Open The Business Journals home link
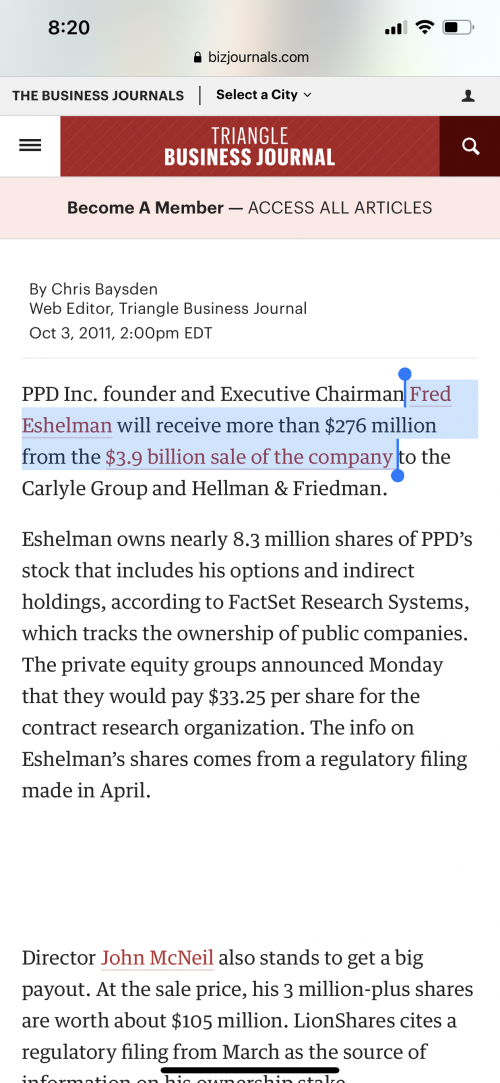The image size is (500, 1083). pos(98,95)
